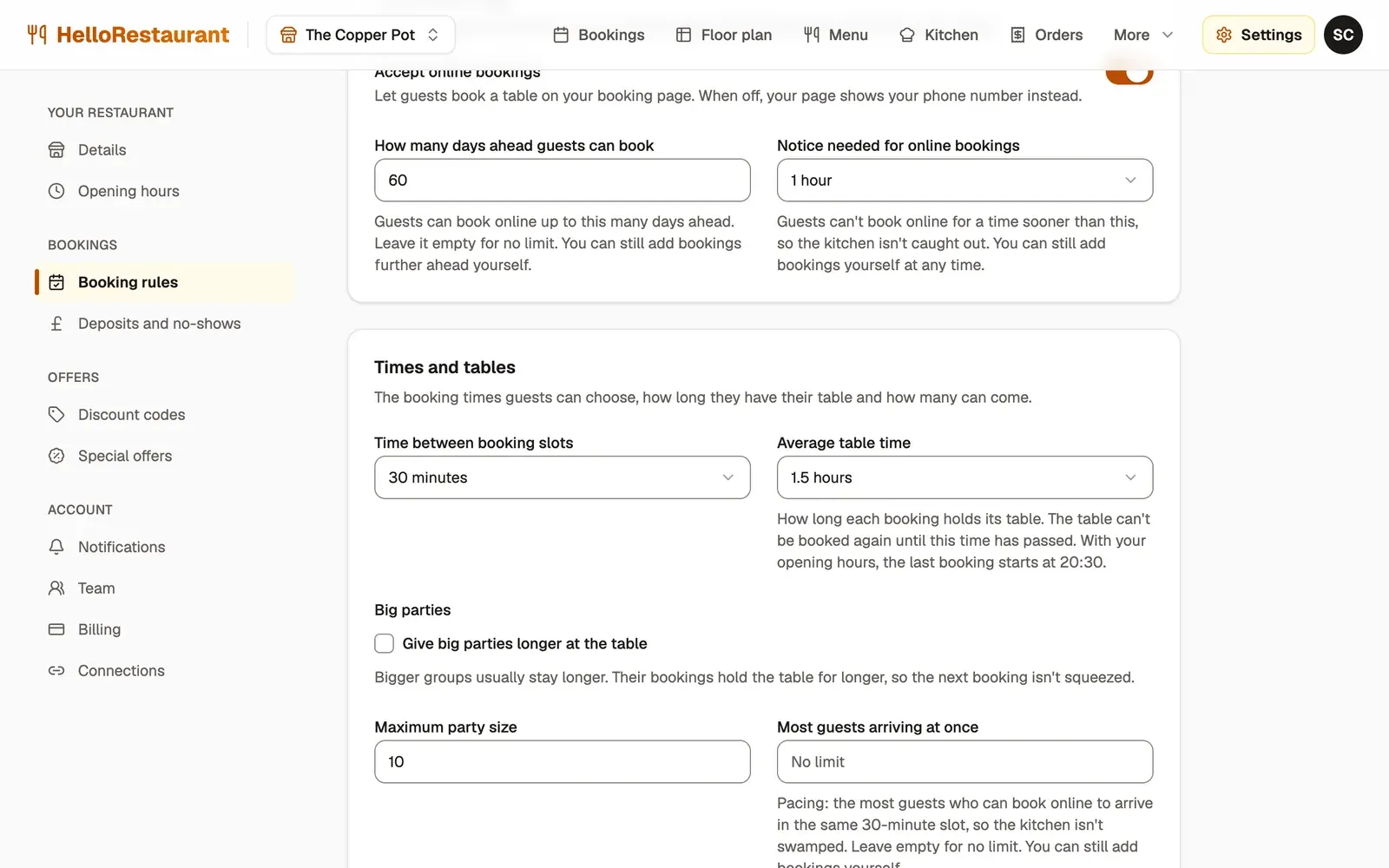Image resolution: width=1389 pixels, height=868 pixels.
Task: Go to Opening hours settings
Action: tap(165, 191)
